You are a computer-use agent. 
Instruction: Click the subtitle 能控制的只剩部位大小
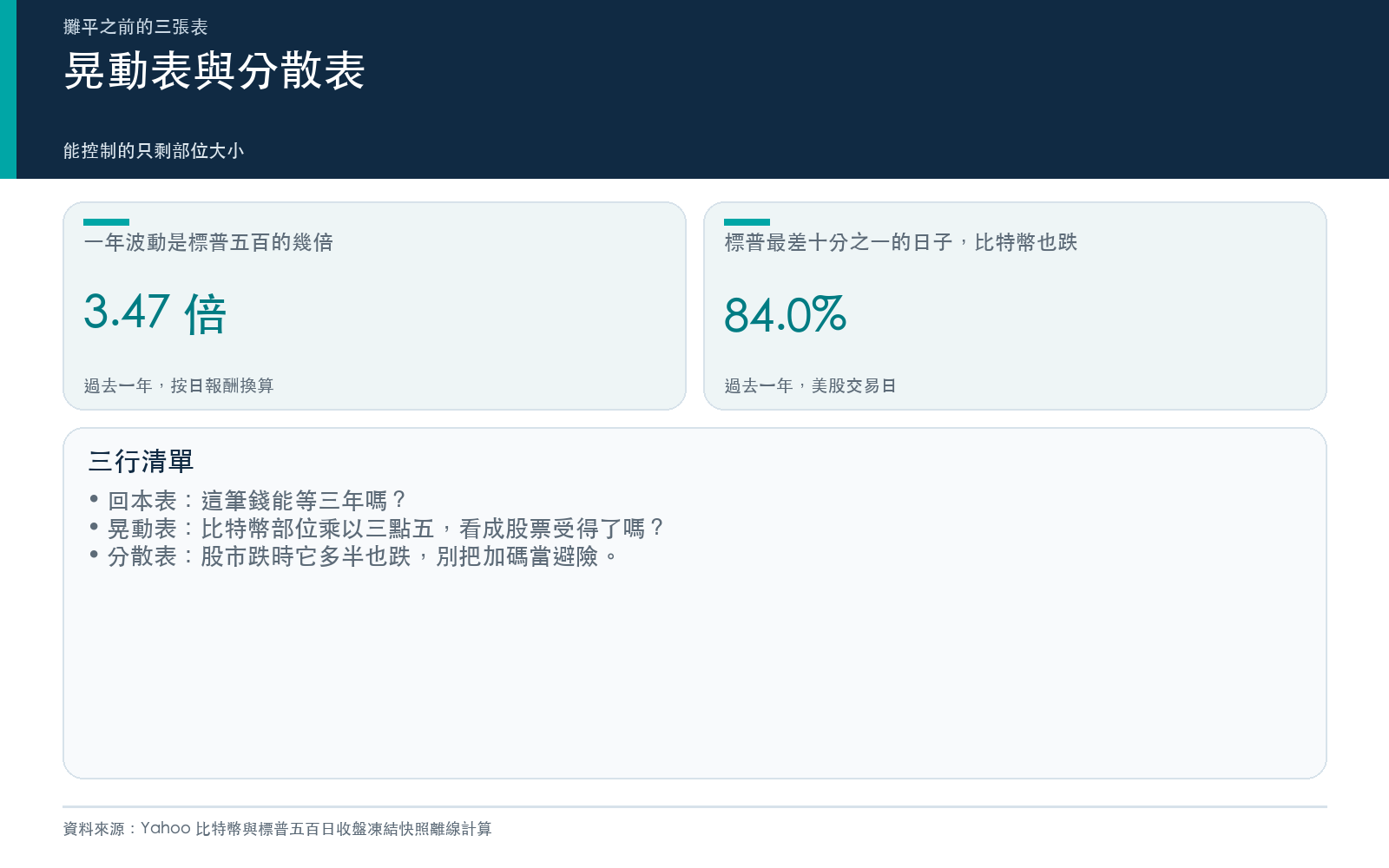click(154, 151)
